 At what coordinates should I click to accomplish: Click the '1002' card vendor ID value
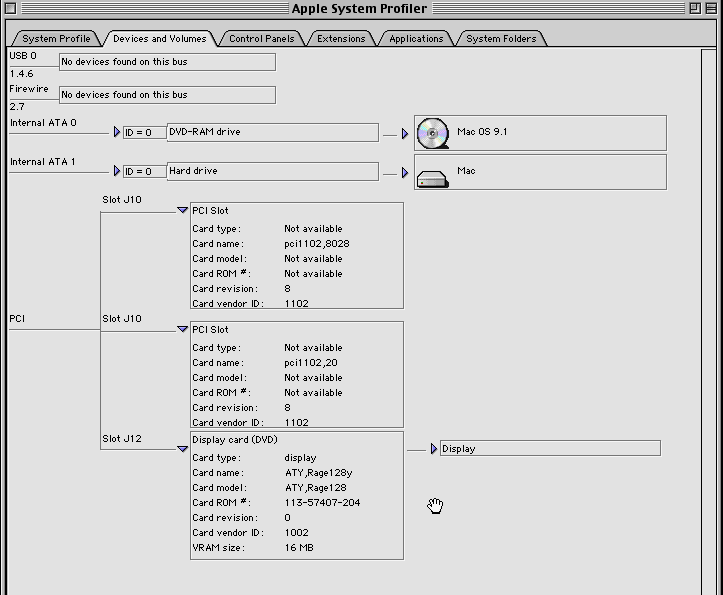pos(296,533)
